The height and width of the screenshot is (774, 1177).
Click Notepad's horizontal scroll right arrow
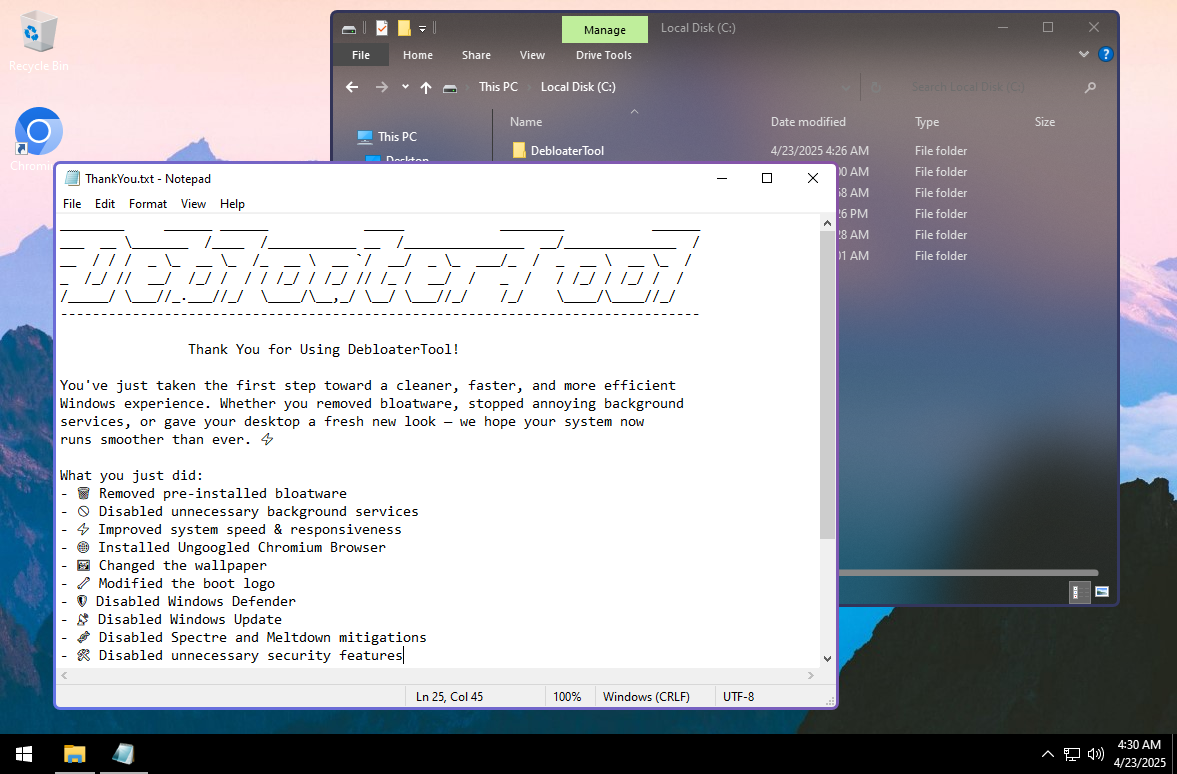coord(811,676)
